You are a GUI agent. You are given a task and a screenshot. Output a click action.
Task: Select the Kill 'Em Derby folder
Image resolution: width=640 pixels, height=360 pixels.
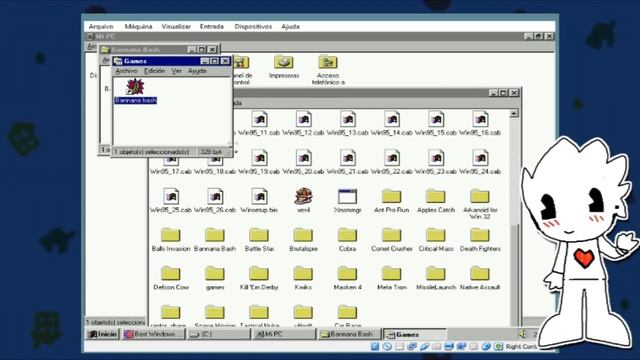tap(259, 273)
